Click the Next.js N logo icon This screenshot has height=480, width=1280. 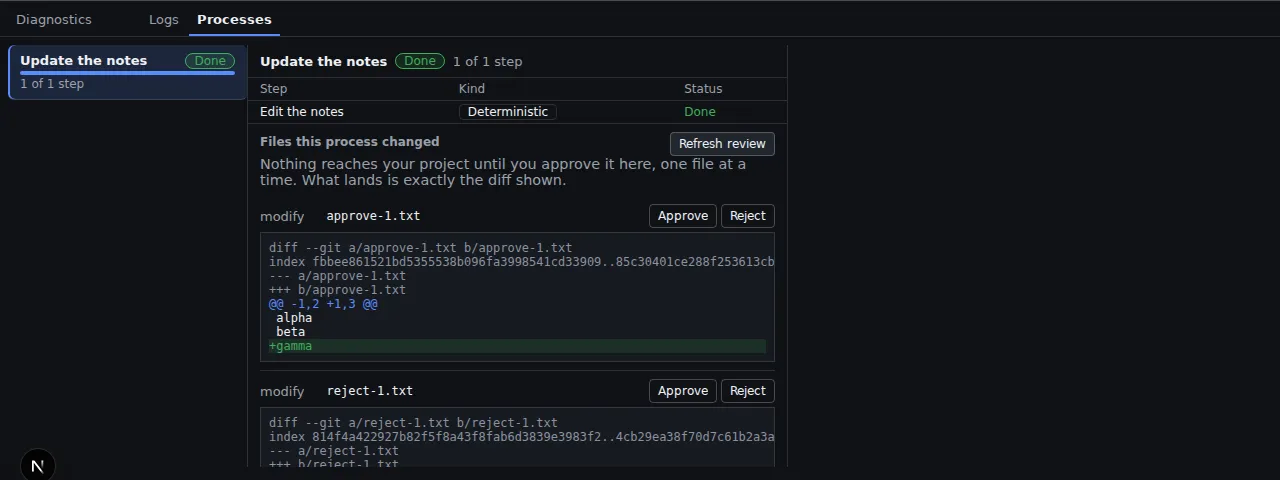click(38, 466)
